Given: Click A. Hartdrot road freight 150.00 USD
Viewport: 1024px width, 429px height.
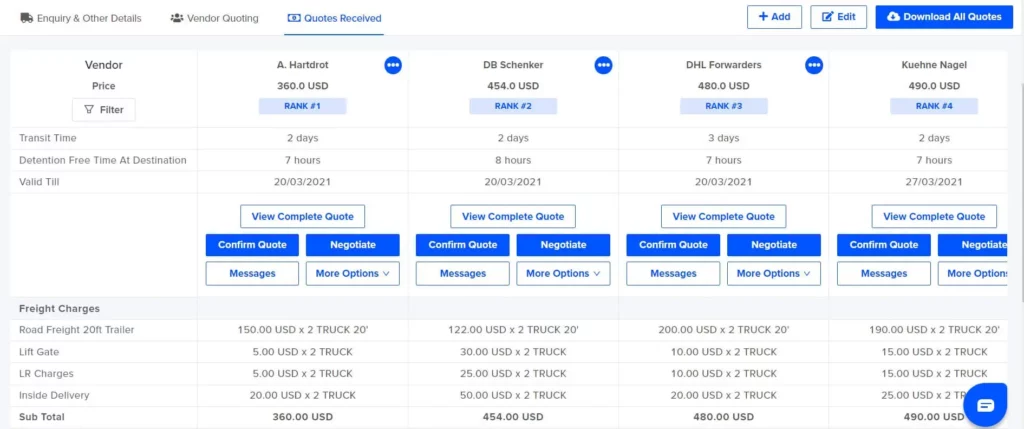Looking at the screenshot, I should coord(302,330).
